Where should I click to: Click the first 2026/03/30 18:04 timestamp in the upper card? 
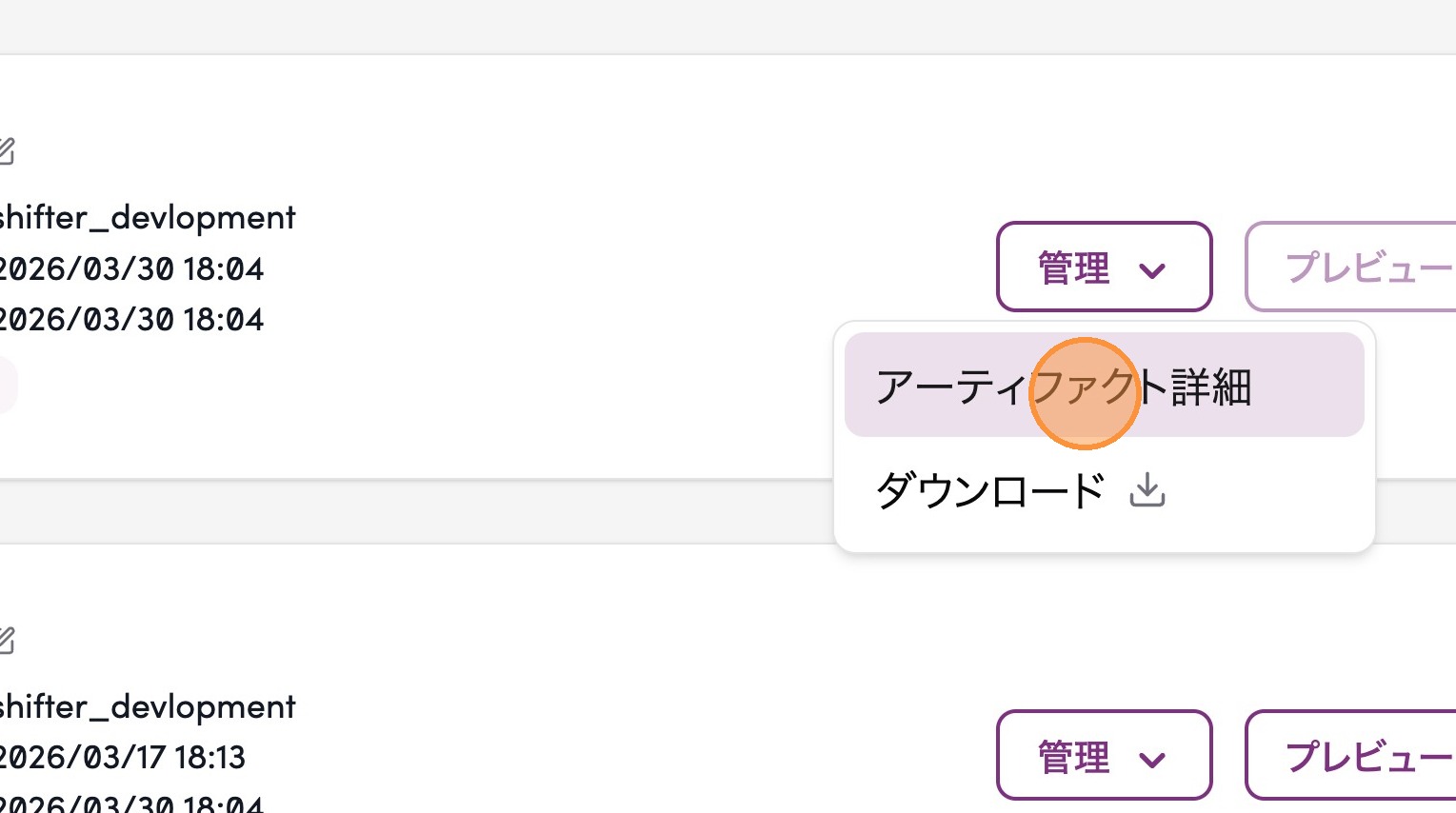[x=131, y=269]
